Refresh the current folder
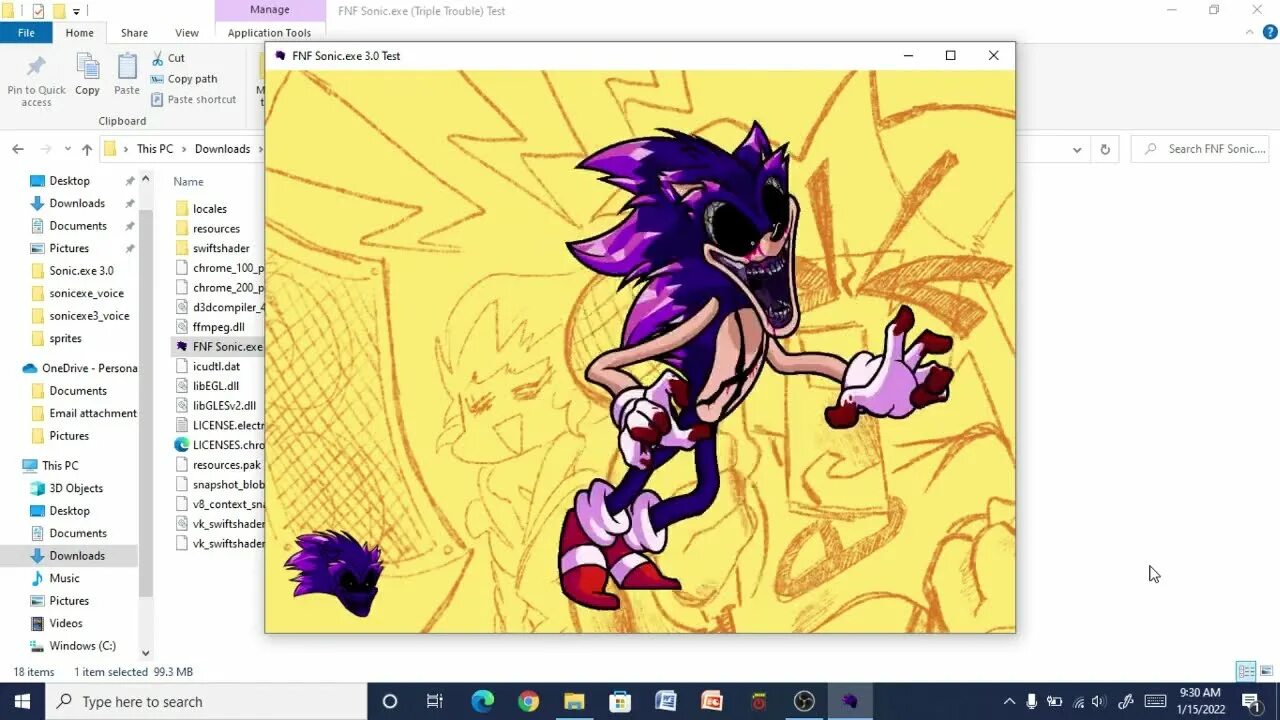Viewport: 1280px width, 720px height. coord(1105,149)
